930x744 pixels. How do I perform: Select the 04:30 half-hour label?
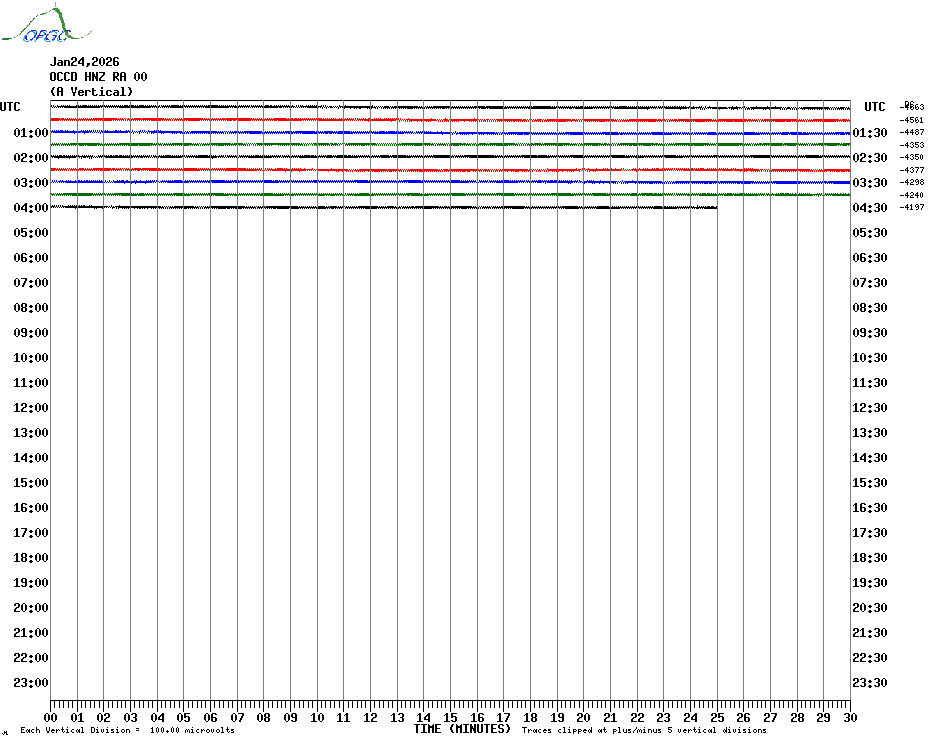[870, 207]
